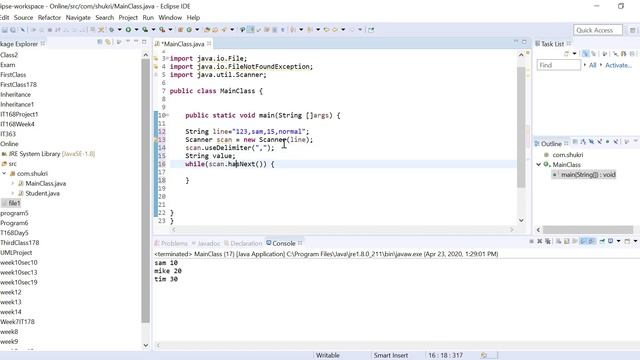The height and width of the screenshot is (360, 640).
Task: Collapse All in the Package Explorer
Action: coord(100,42)
